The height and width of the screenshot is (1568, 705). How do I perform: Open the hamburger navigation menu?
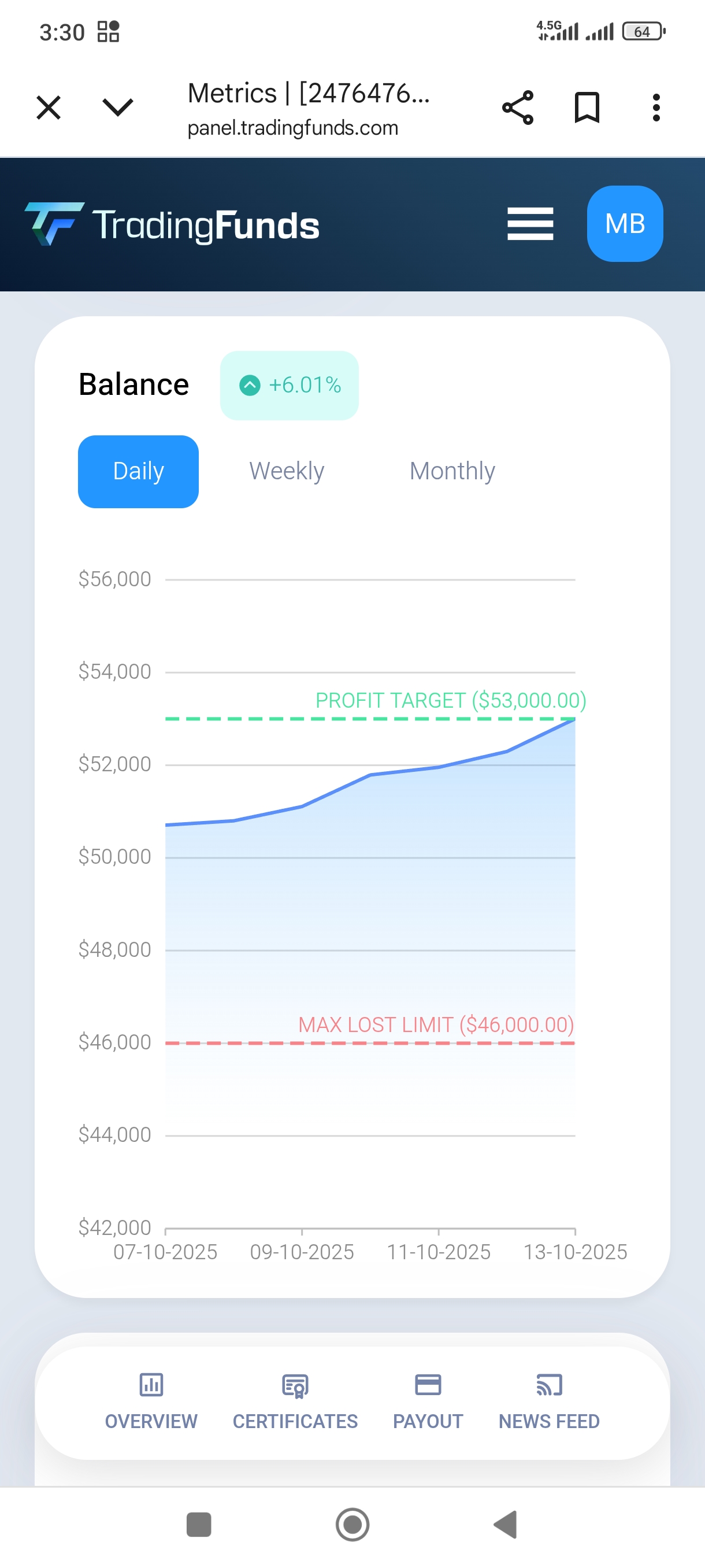click(x=530, y=224)
